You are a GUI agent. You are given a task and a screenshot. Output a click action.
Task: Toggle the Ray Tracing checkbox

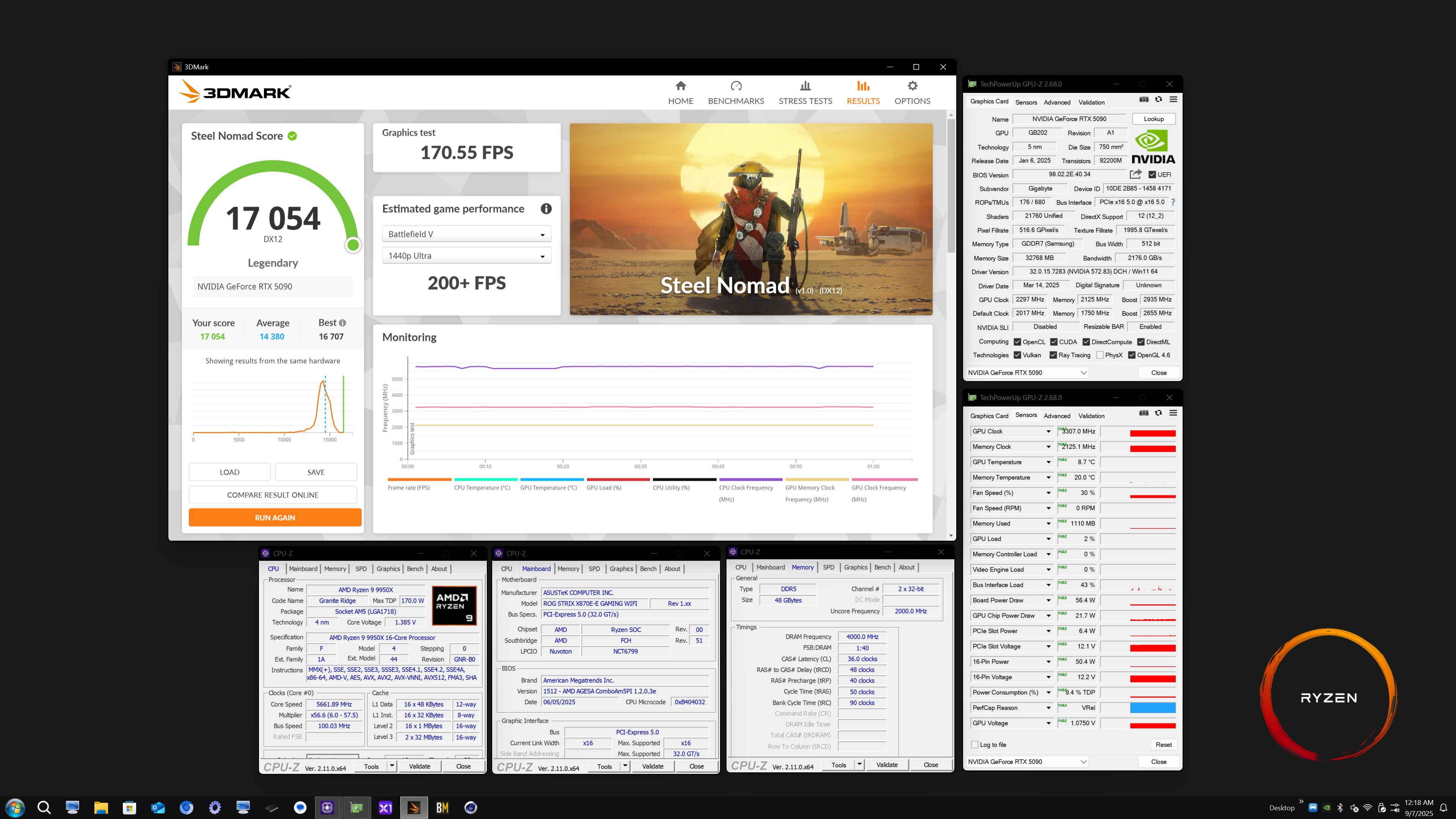[1053, 355]
